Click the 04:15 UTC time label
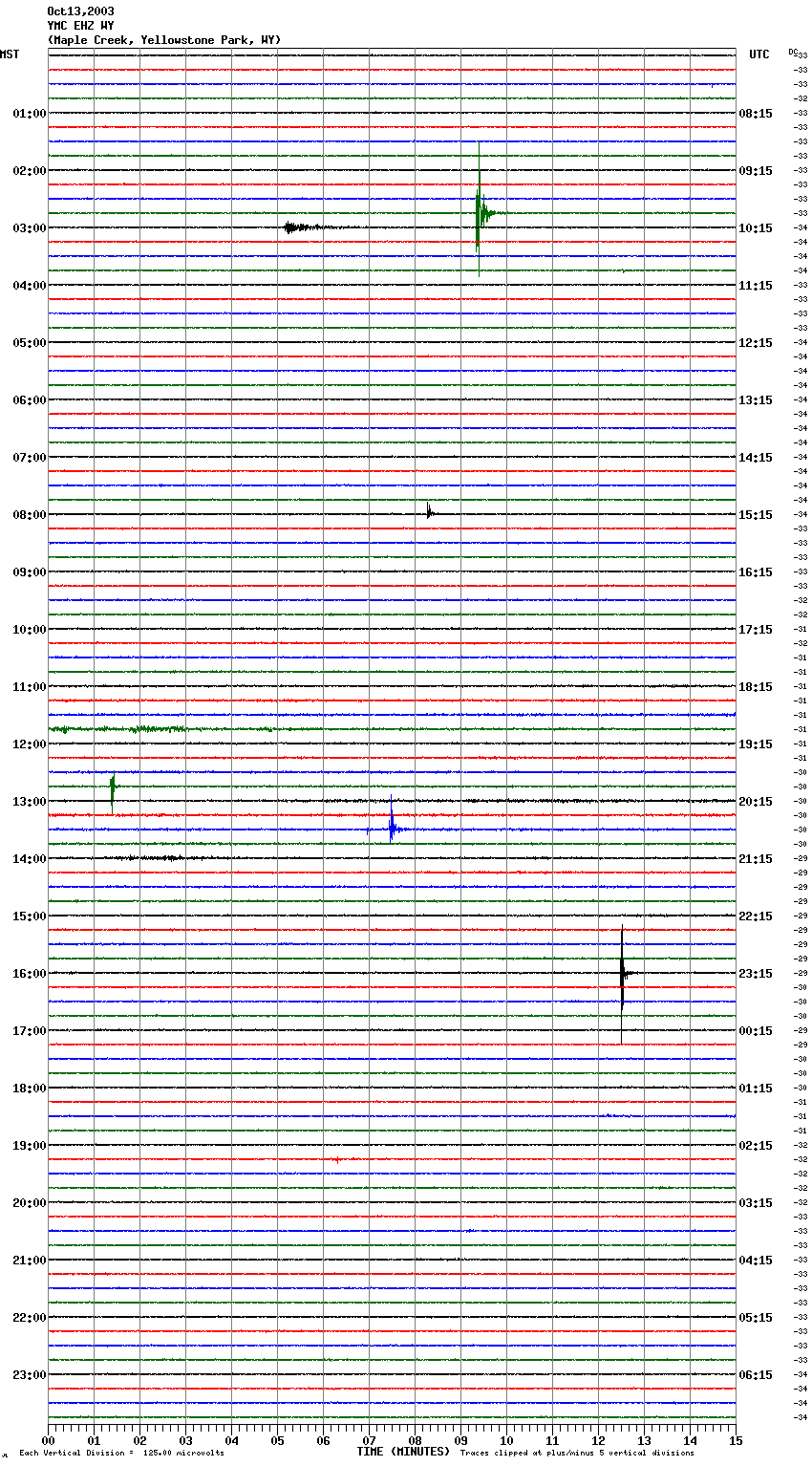This screenshot has height=1466, width=812. [x=756, y=1261]
